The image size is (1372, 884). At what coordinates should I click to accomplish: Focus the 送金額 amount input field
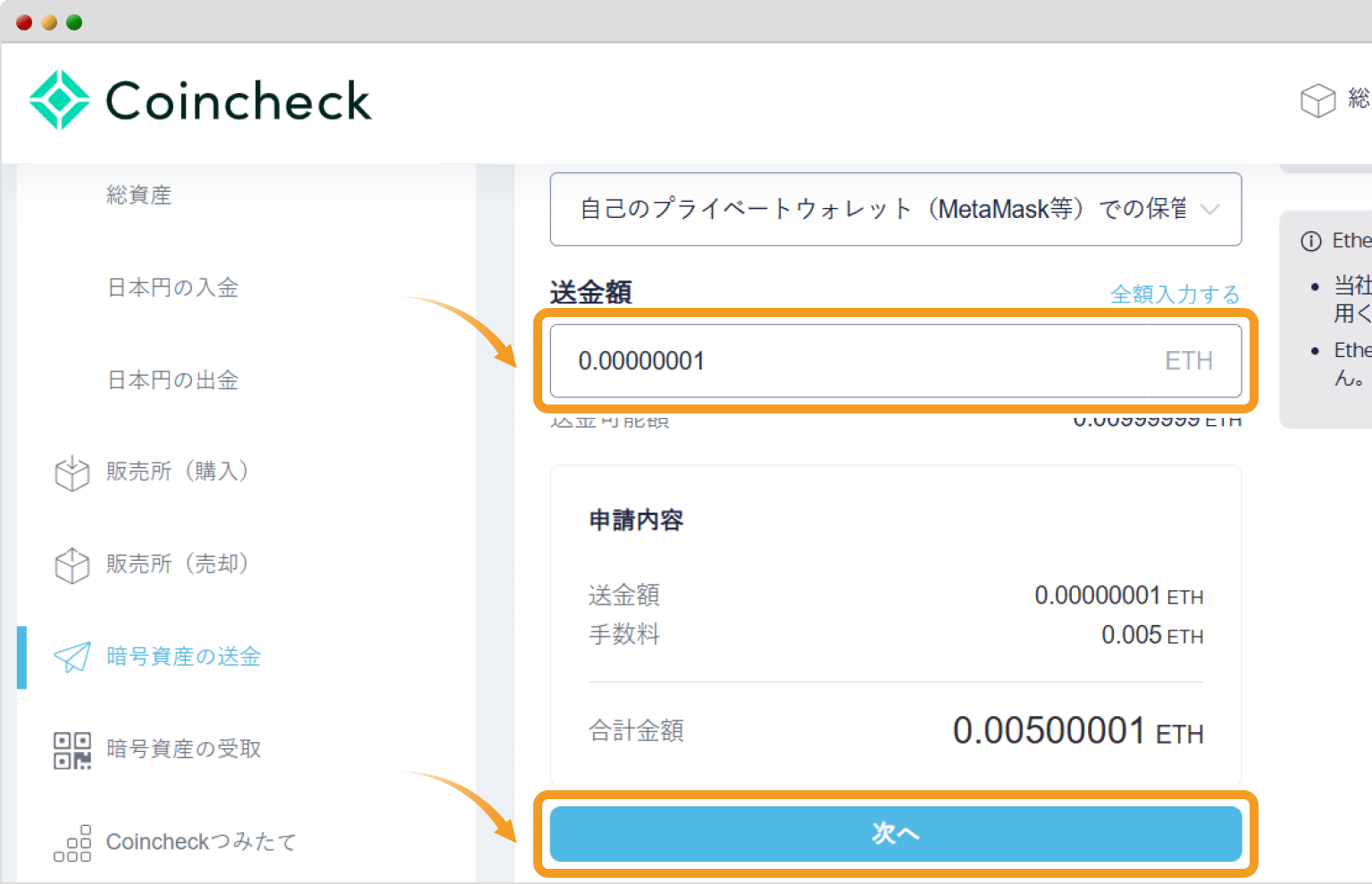[896, 361]
